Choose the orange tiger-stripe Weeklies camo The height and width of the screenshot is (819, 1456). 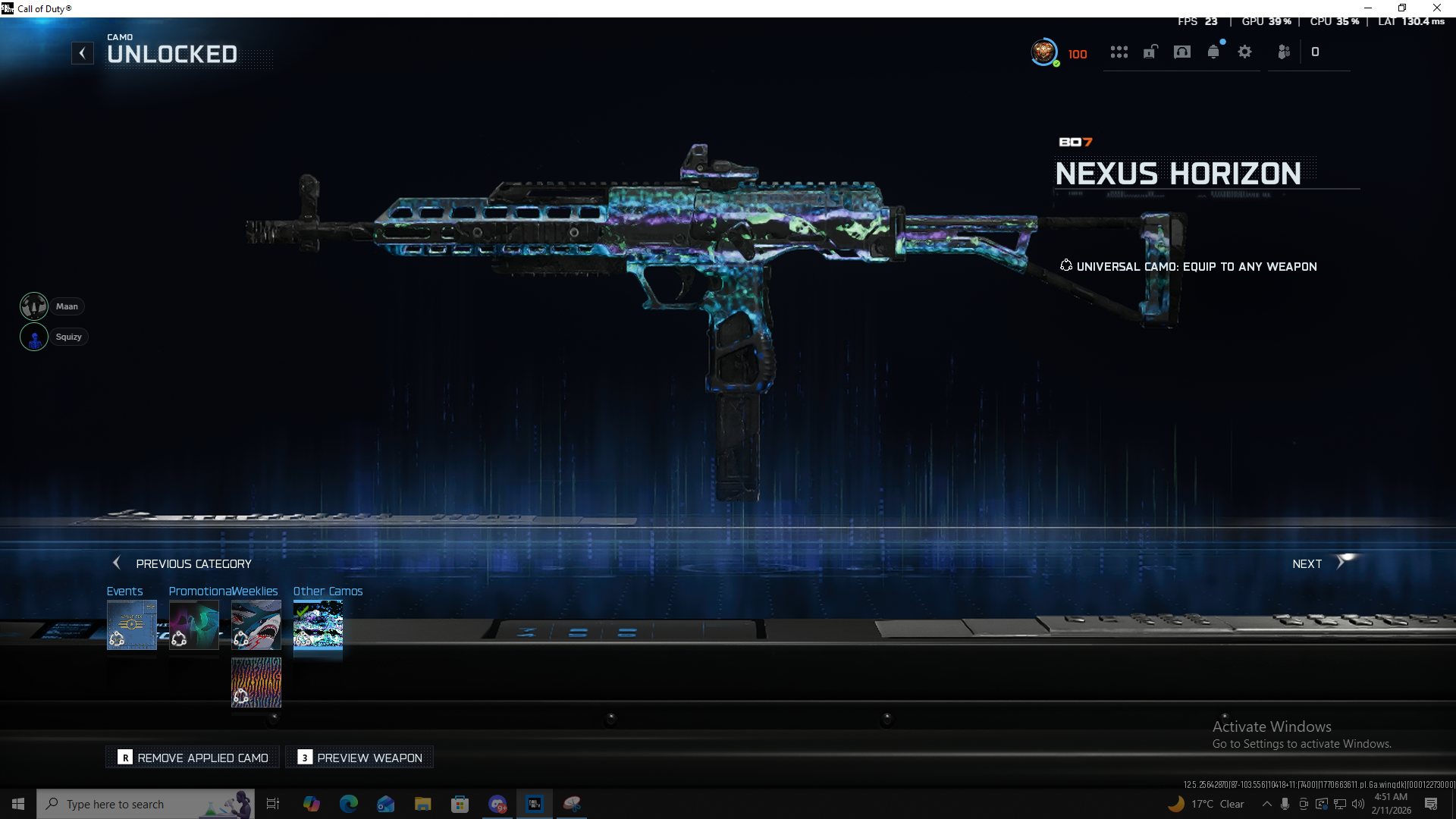click(x=256, y=682)
